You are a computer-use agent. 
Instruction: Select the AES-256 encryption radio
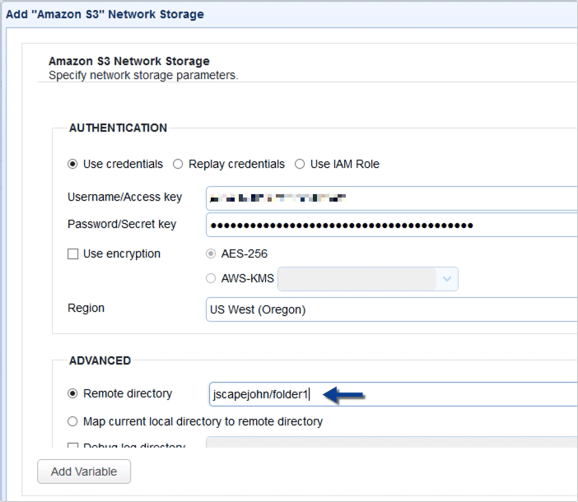tap(210, 254)
